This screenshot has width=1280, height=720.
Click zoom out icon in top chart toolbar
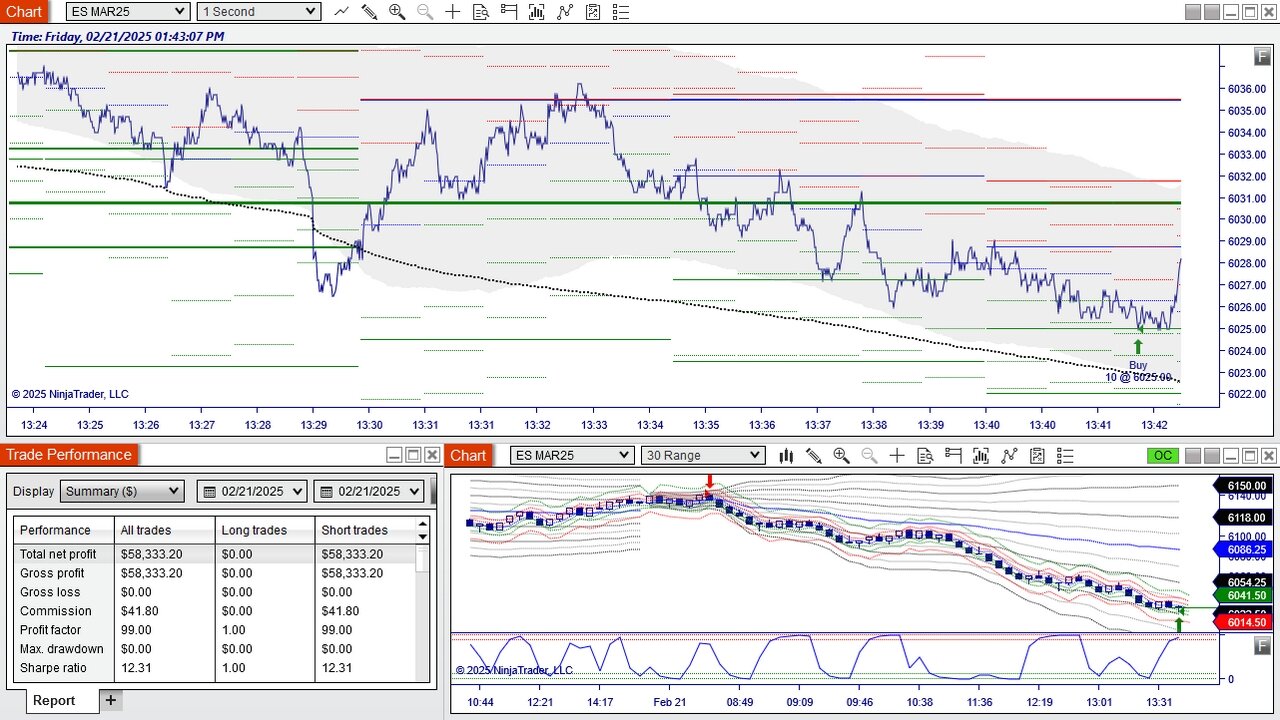[425, 12]
